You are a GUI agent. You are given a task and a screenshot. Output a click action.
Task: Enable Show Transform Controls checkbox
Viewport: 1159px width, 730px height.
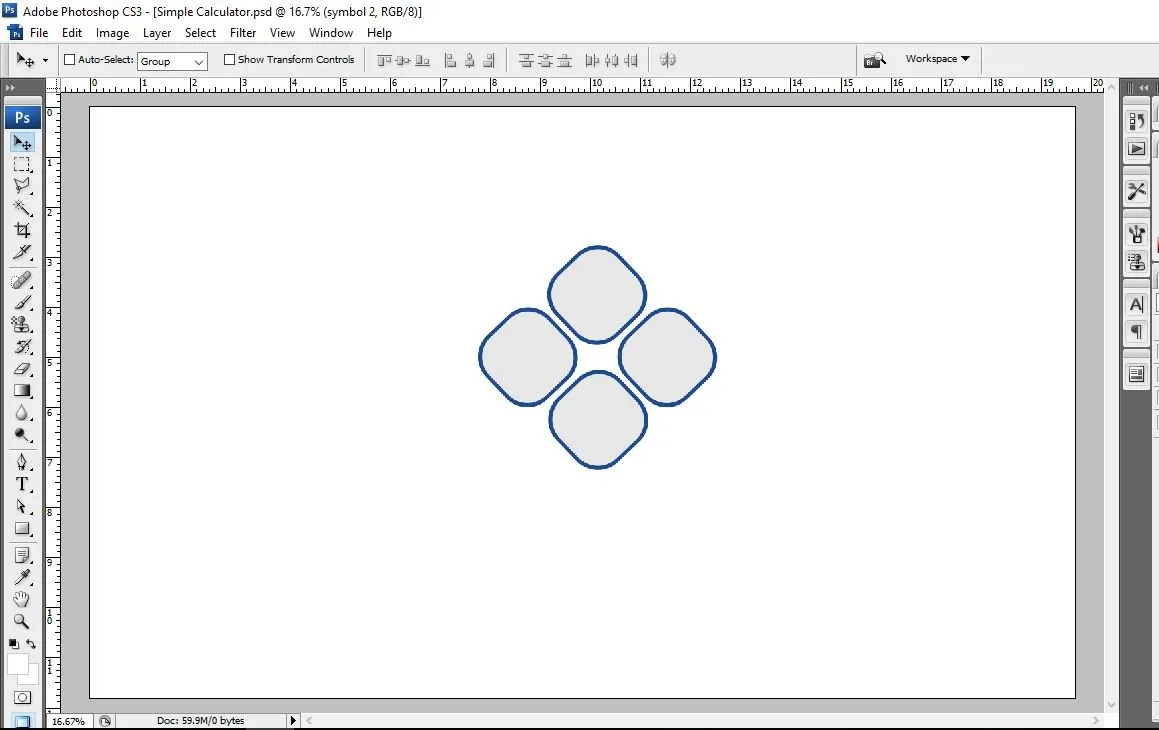click(x=229, y=60)
